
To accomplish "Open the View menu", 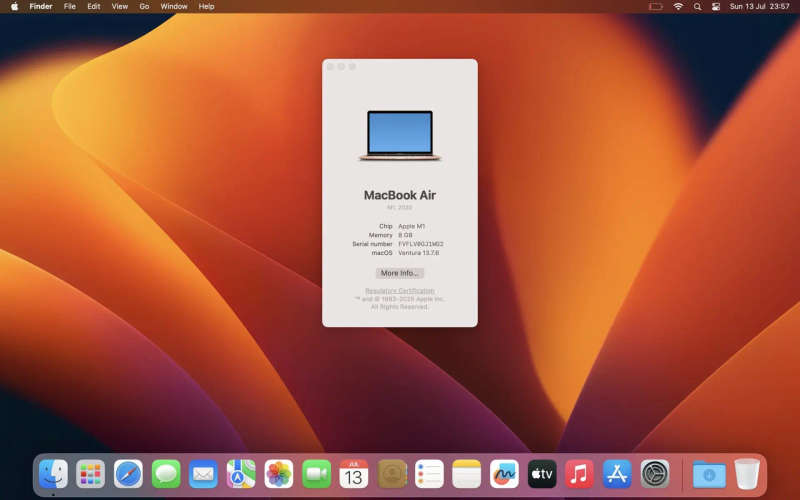I will coord(120,7).
